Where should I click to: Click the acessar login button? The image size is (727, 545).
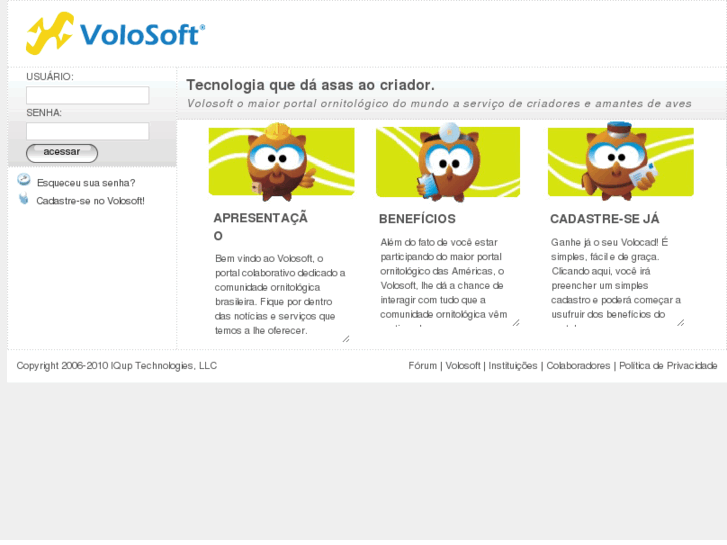(x=62, y=153)
